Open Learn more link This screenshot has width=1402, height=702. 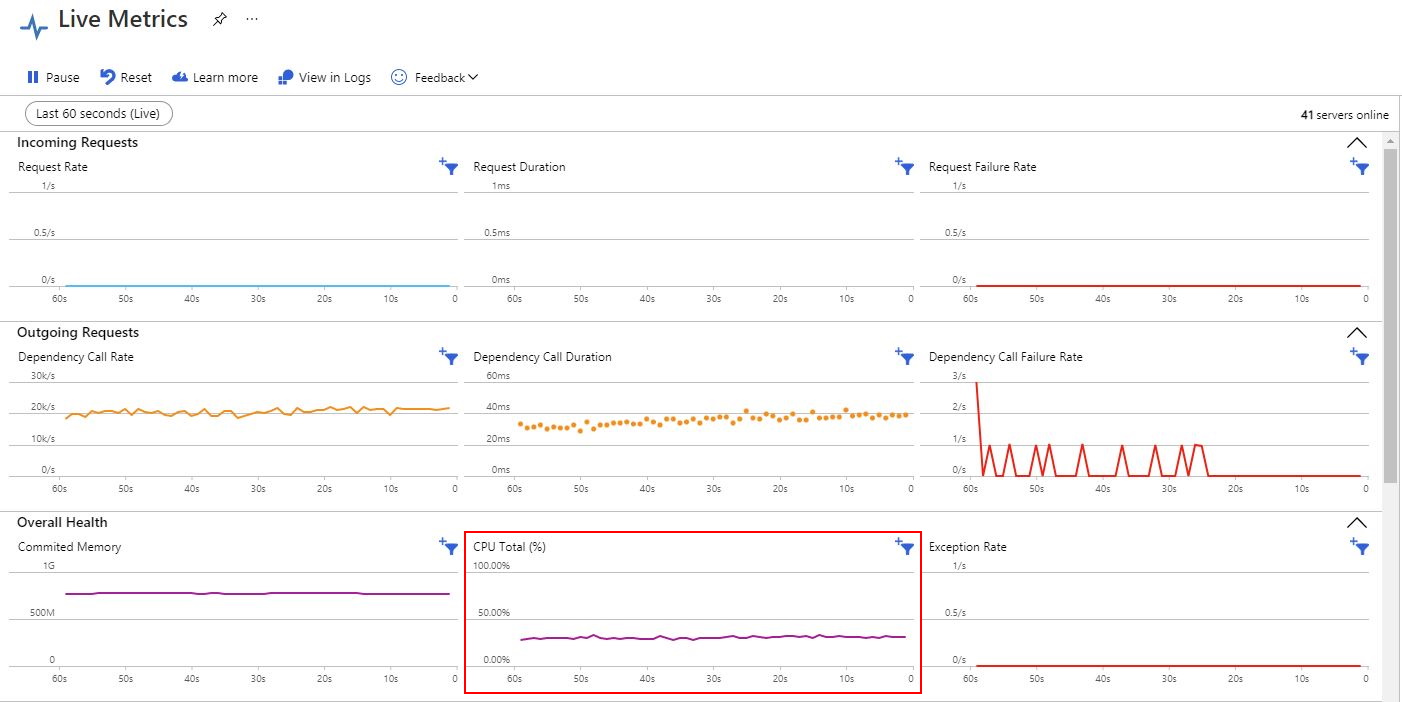coord(215,77)
